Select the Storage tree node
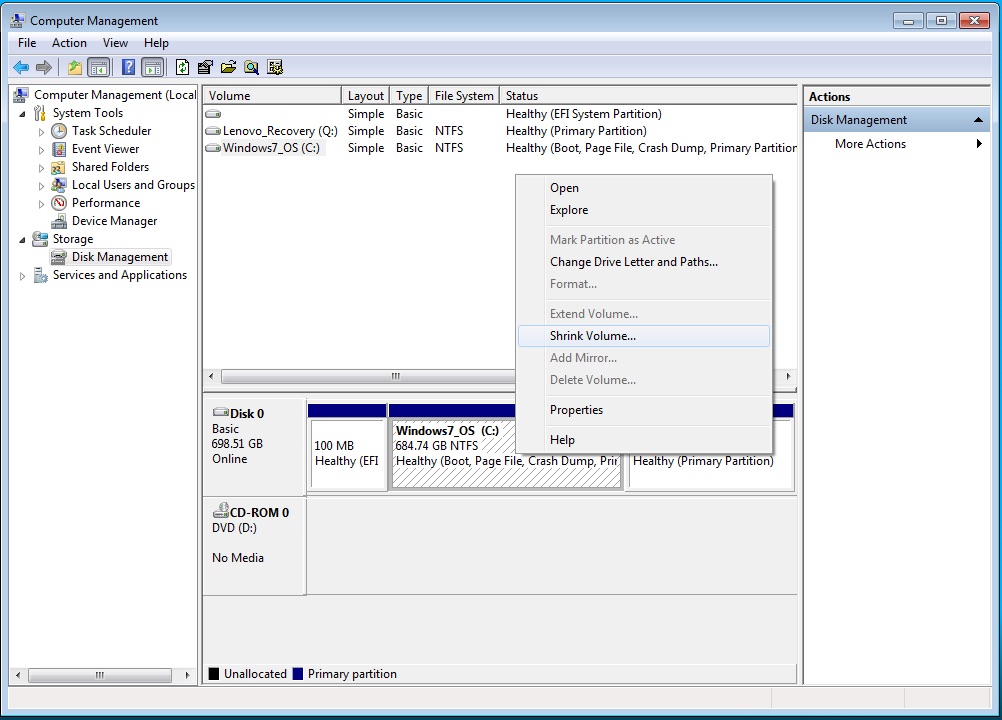 point(73,239)
